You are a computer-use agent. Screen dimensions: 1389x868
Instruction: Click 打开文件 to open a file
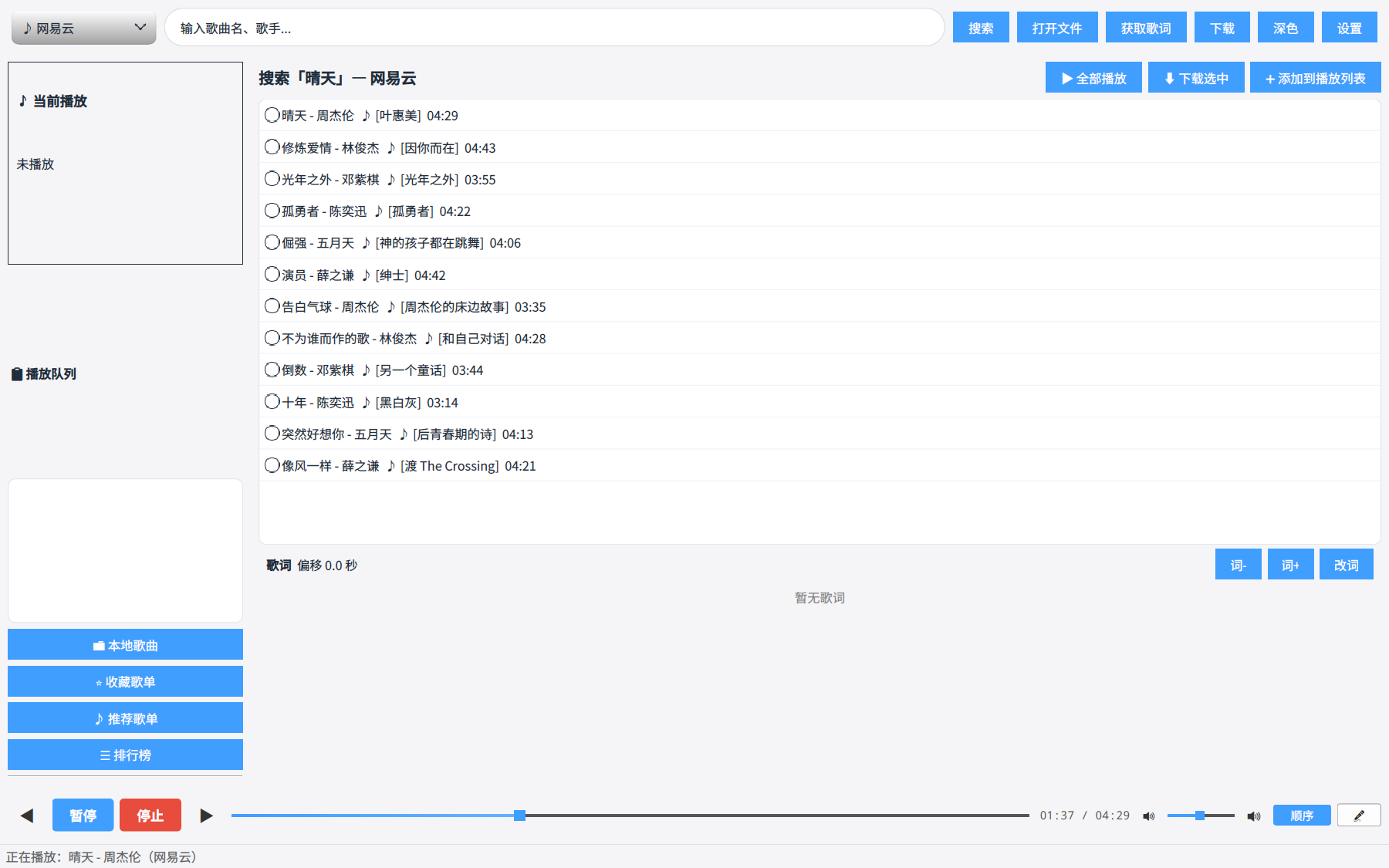[1057, 28]
